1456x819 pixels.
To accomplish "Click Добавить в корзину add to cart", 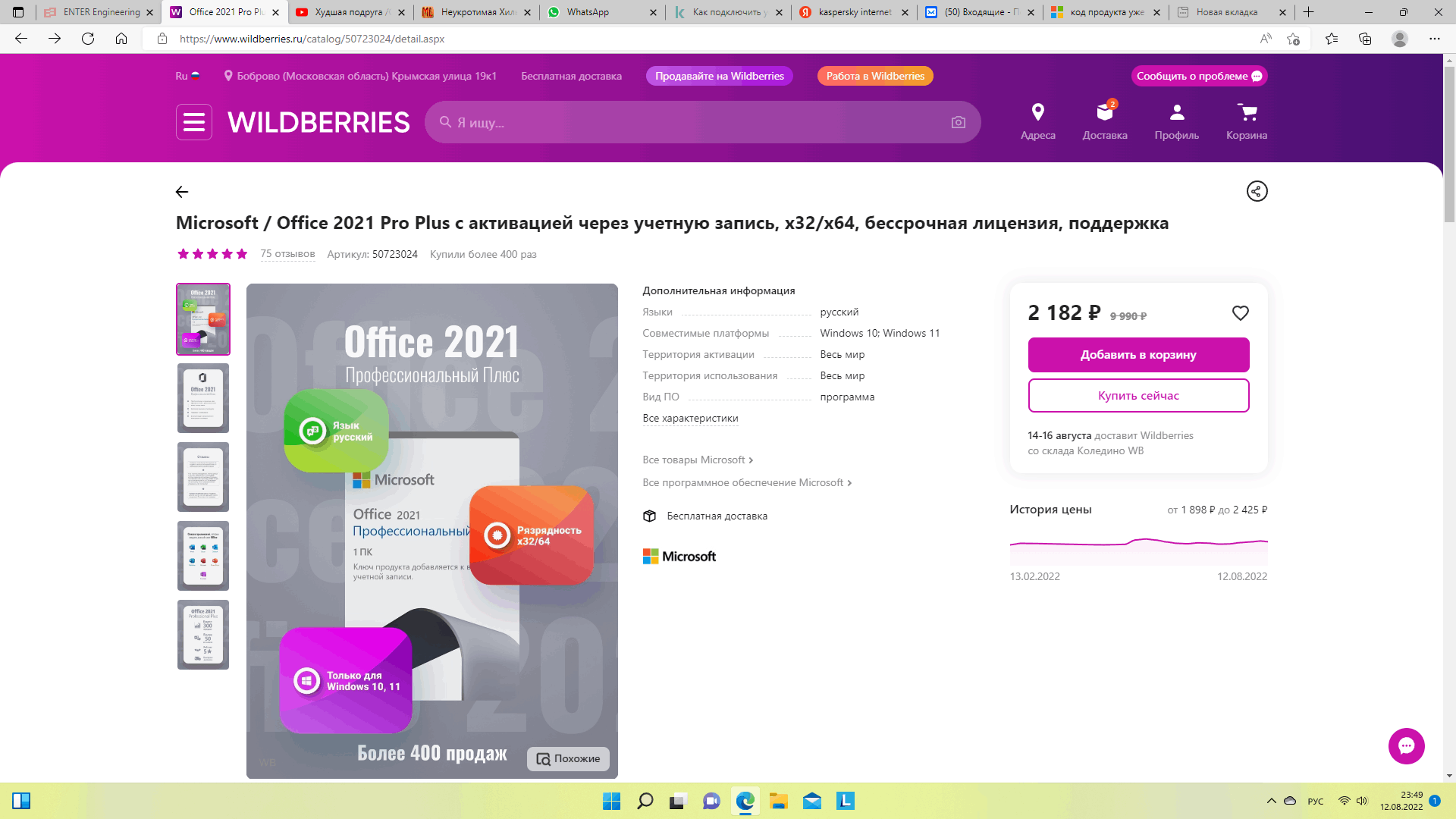I will [1139, 354].
